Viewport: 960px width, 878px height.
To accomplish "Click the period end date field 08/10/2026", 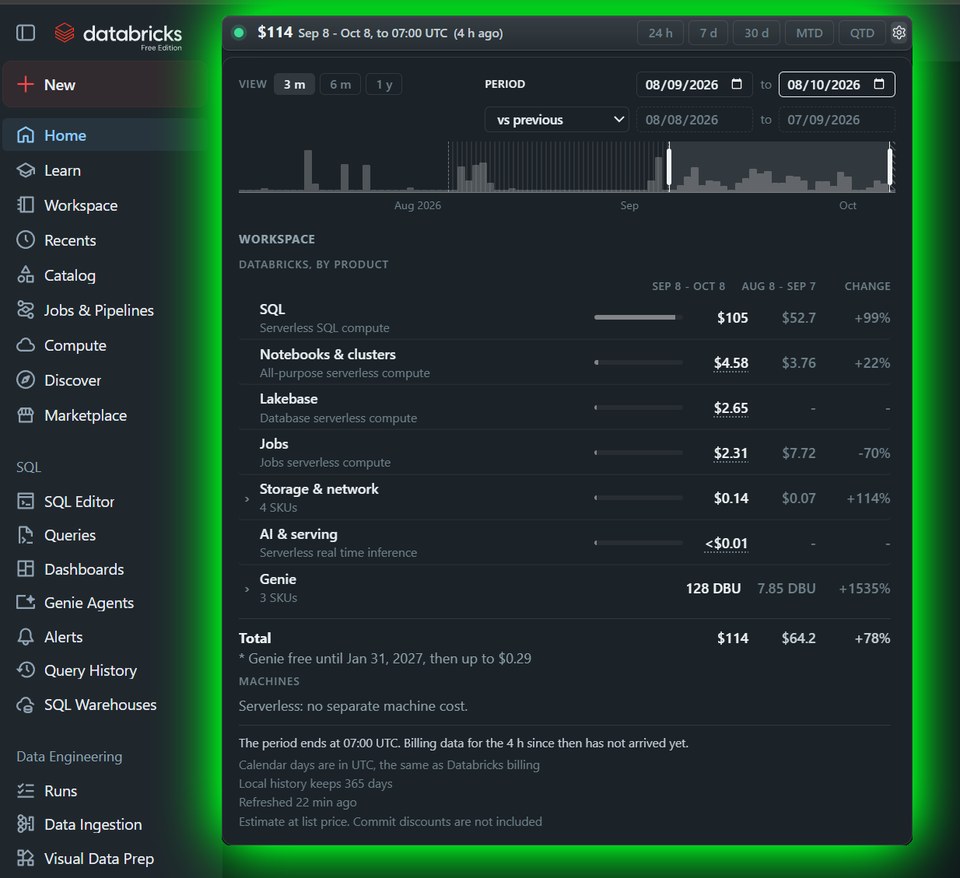I will 836,84.
